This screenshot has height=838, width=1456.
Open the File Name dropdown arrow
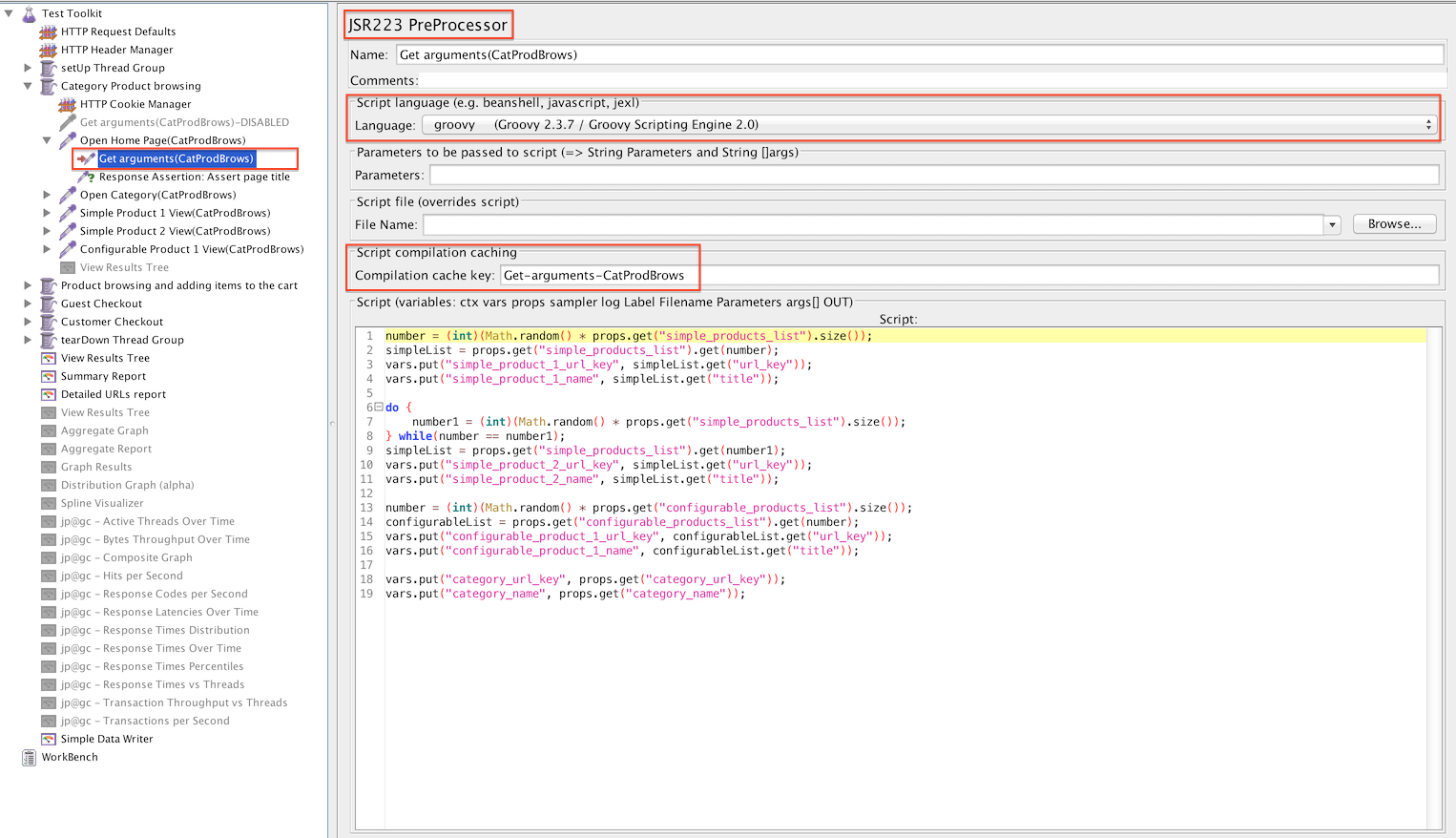click(x=1332, y=225)
